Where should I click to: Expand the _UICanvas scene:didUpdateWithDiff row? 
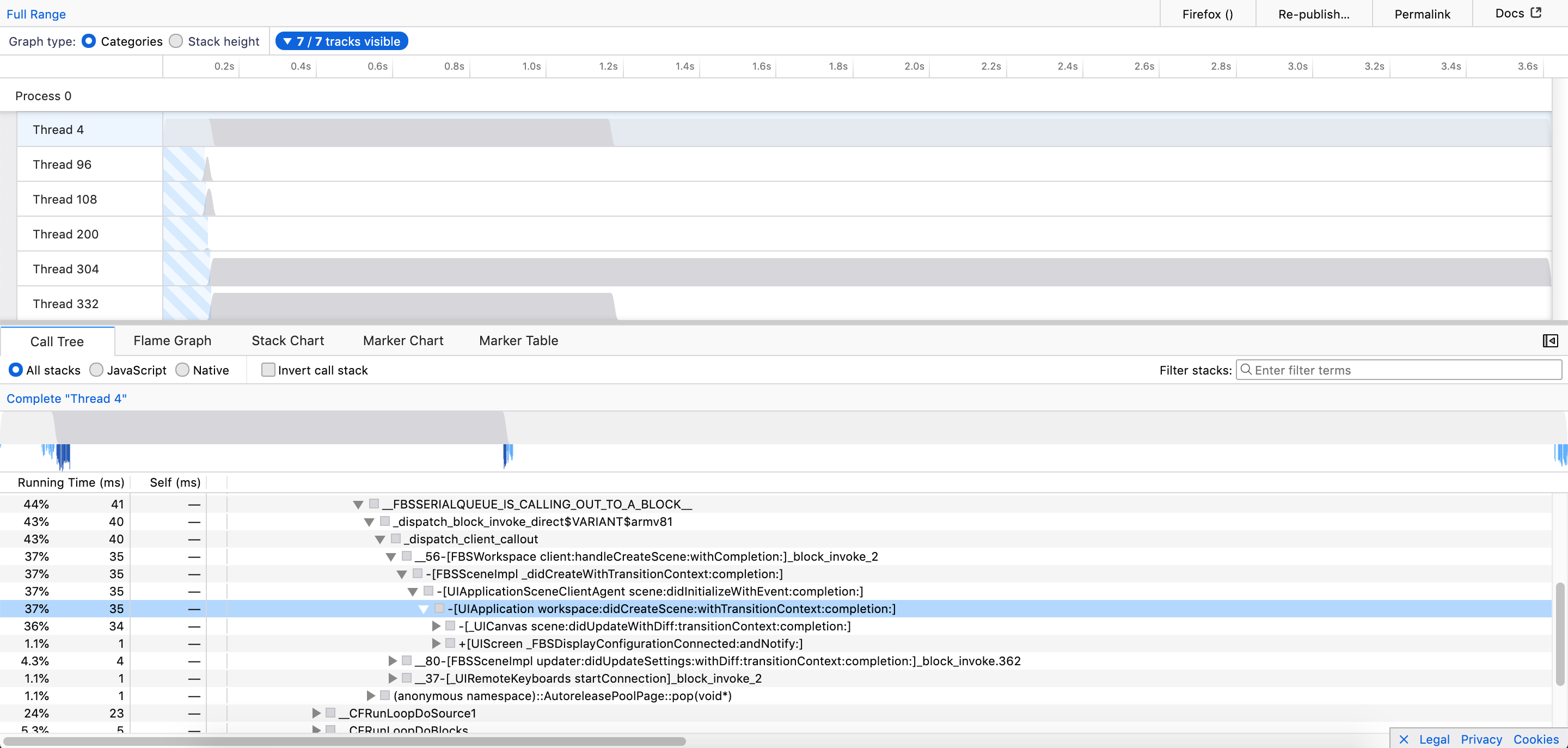(x=436, y=626)
